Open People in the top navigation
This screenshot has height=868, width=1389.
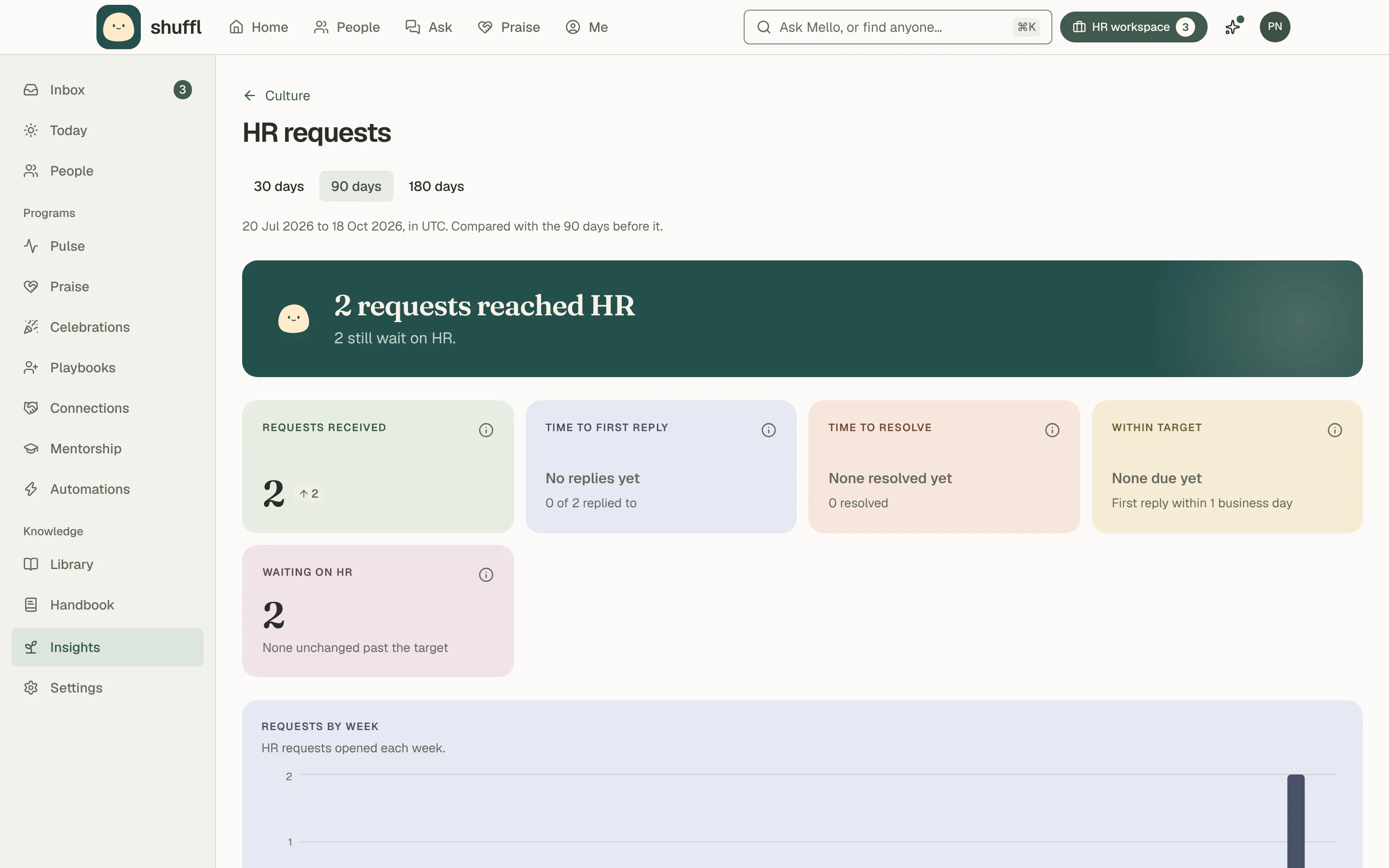[347, 27]
